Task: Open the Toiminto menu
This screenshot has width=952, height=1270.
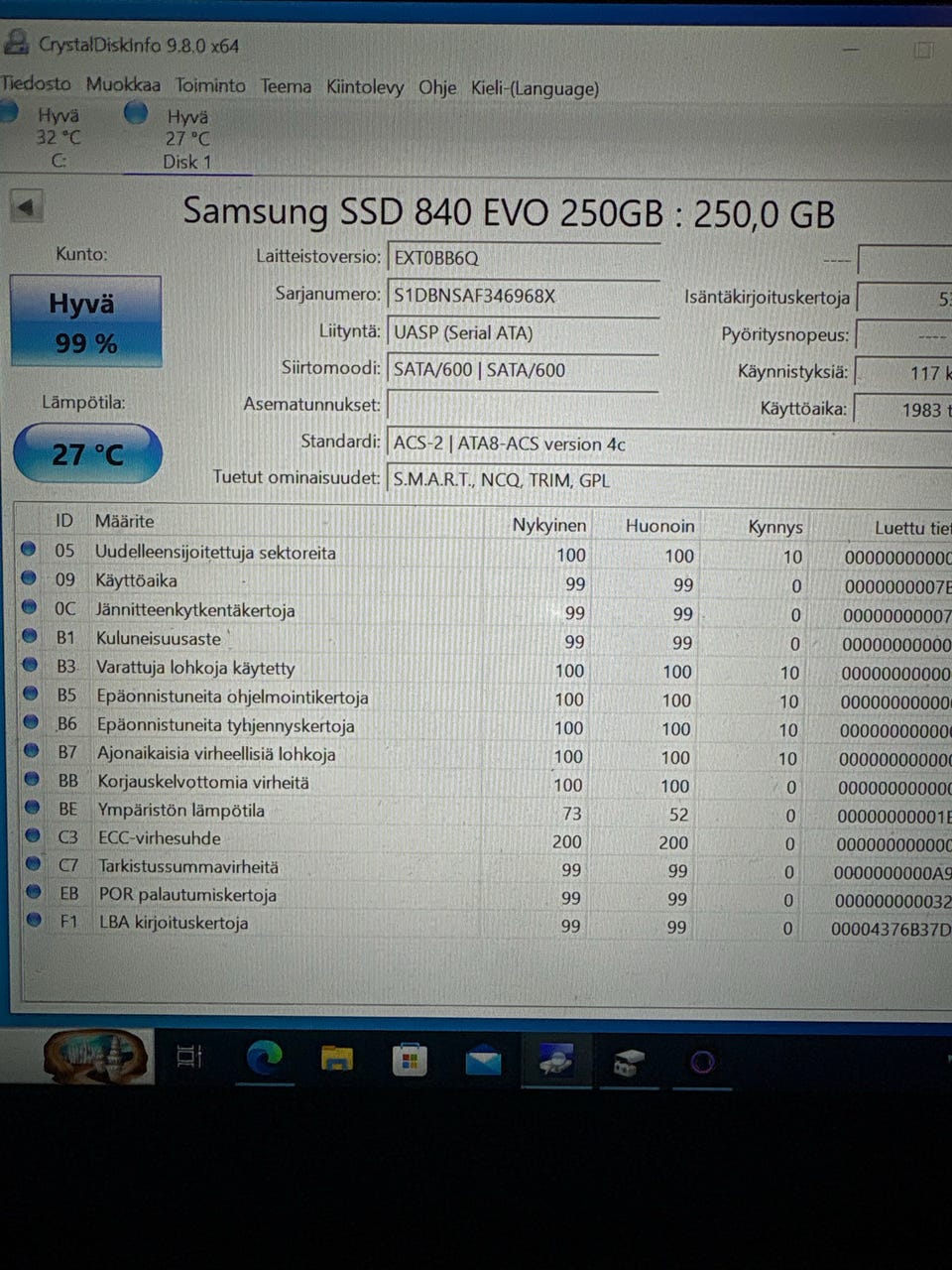Action: [x=210, y=85]
